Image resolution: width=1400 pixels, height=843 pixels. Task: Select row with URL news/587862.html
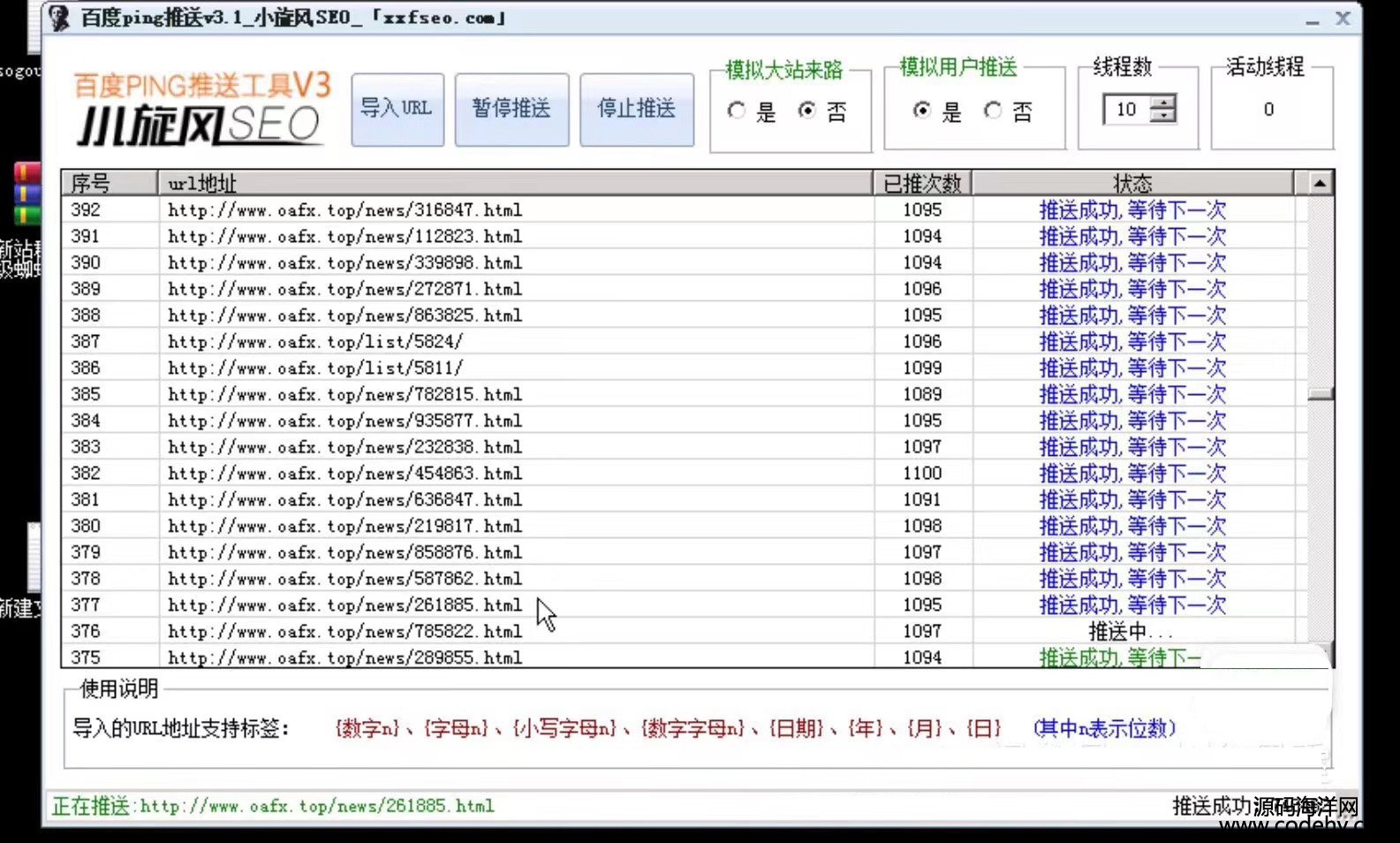(685, 579)
